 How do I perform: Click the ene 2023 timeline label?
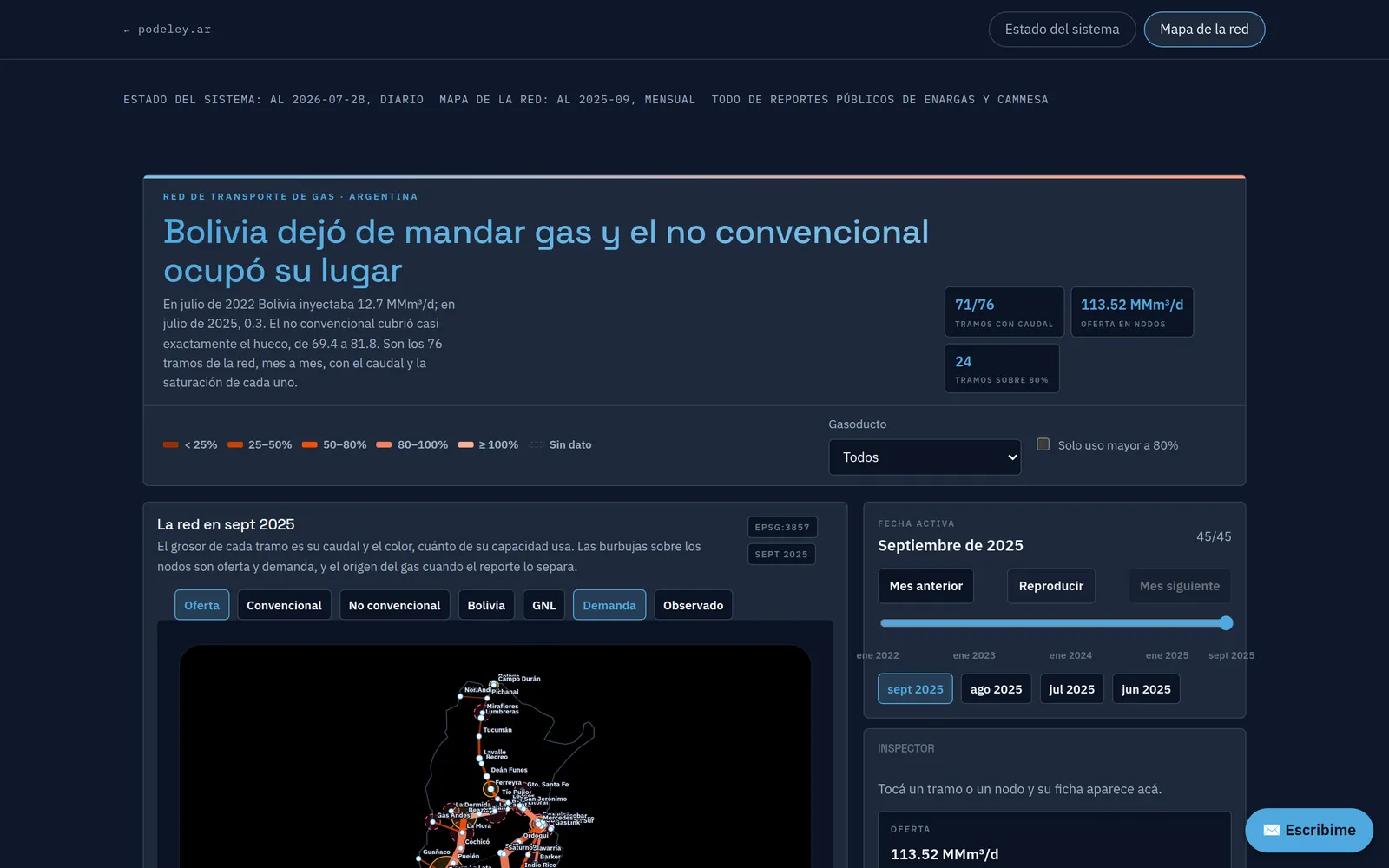pyautogui.click(x=974, y=655)
